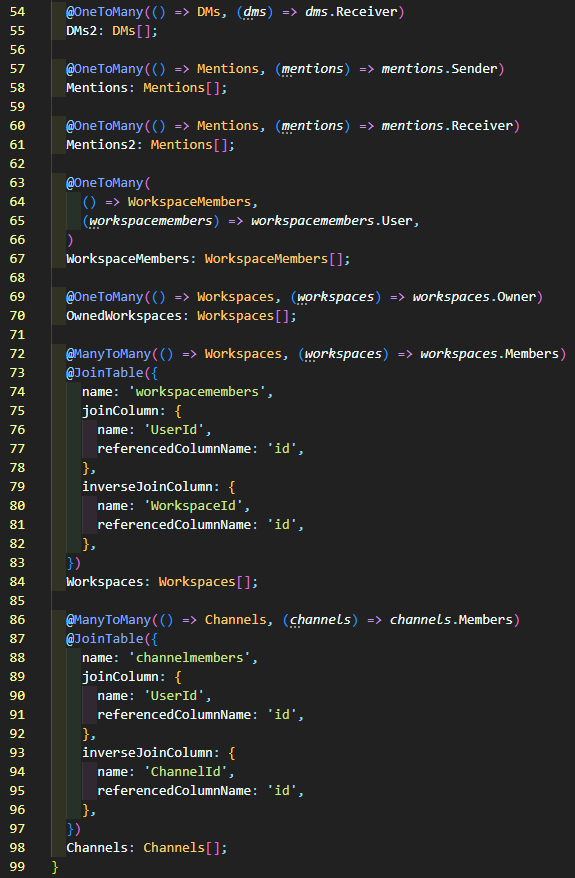The image size is (575, 878).
Task: Click line number 86 in the gutter
Action: point(17,620)
